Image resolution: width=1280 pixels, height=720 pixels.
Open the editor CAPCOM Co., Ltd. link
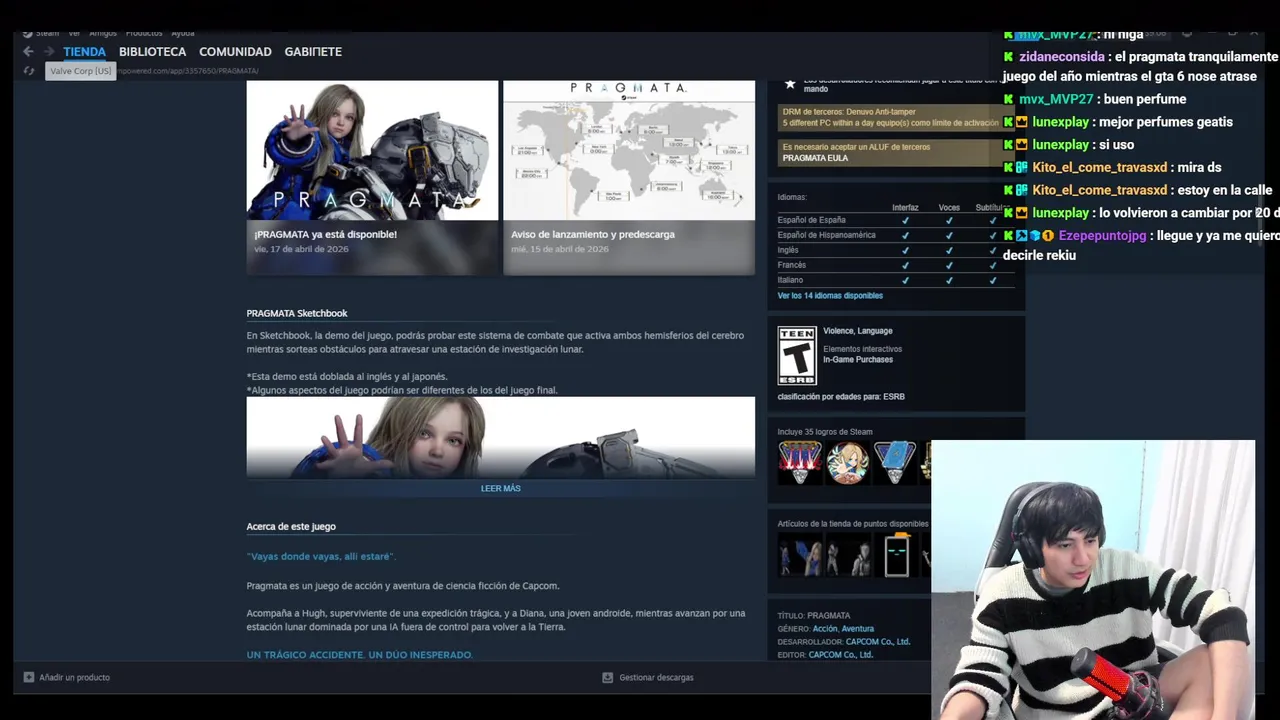841,655
